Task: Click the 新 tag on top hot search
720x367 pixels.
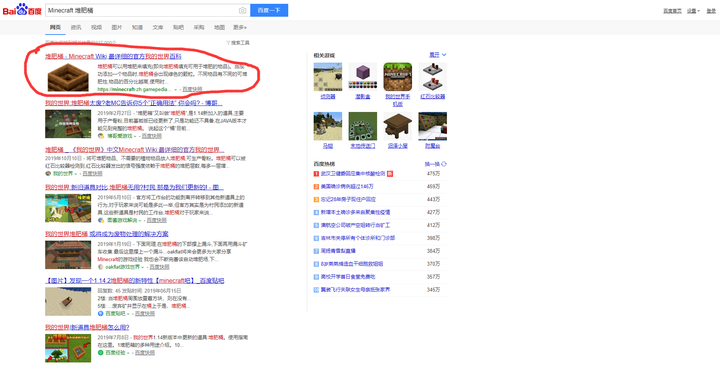Action: (390, 174)
